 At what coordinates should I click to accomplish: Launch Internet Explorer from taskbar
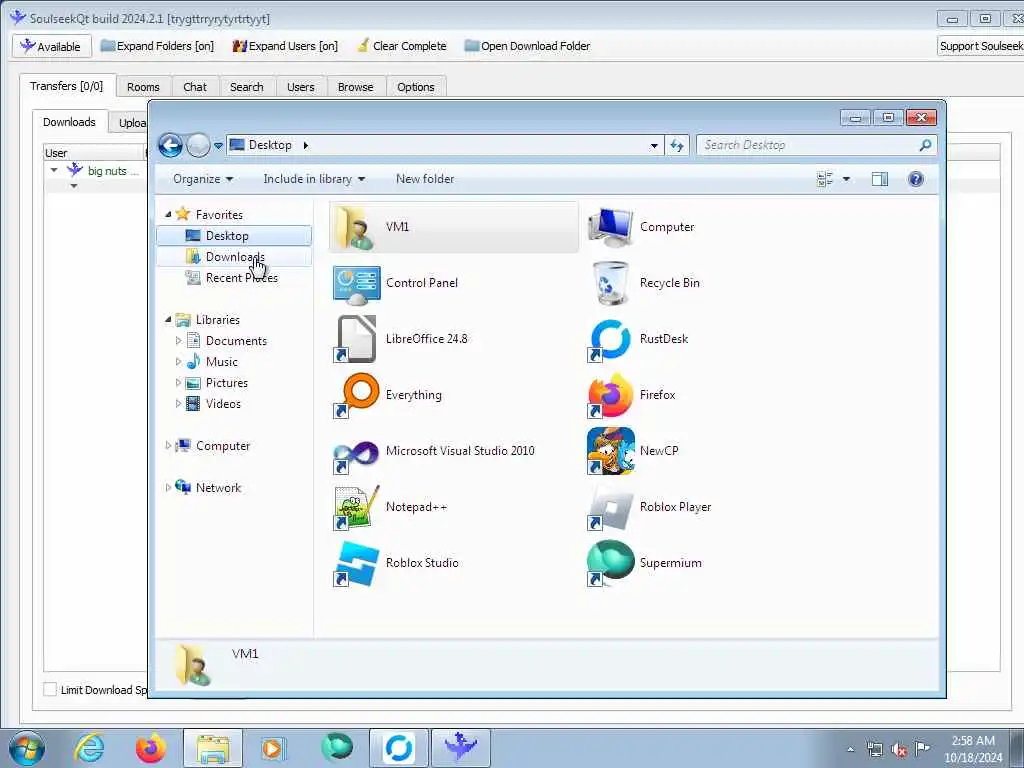(89, 748)
